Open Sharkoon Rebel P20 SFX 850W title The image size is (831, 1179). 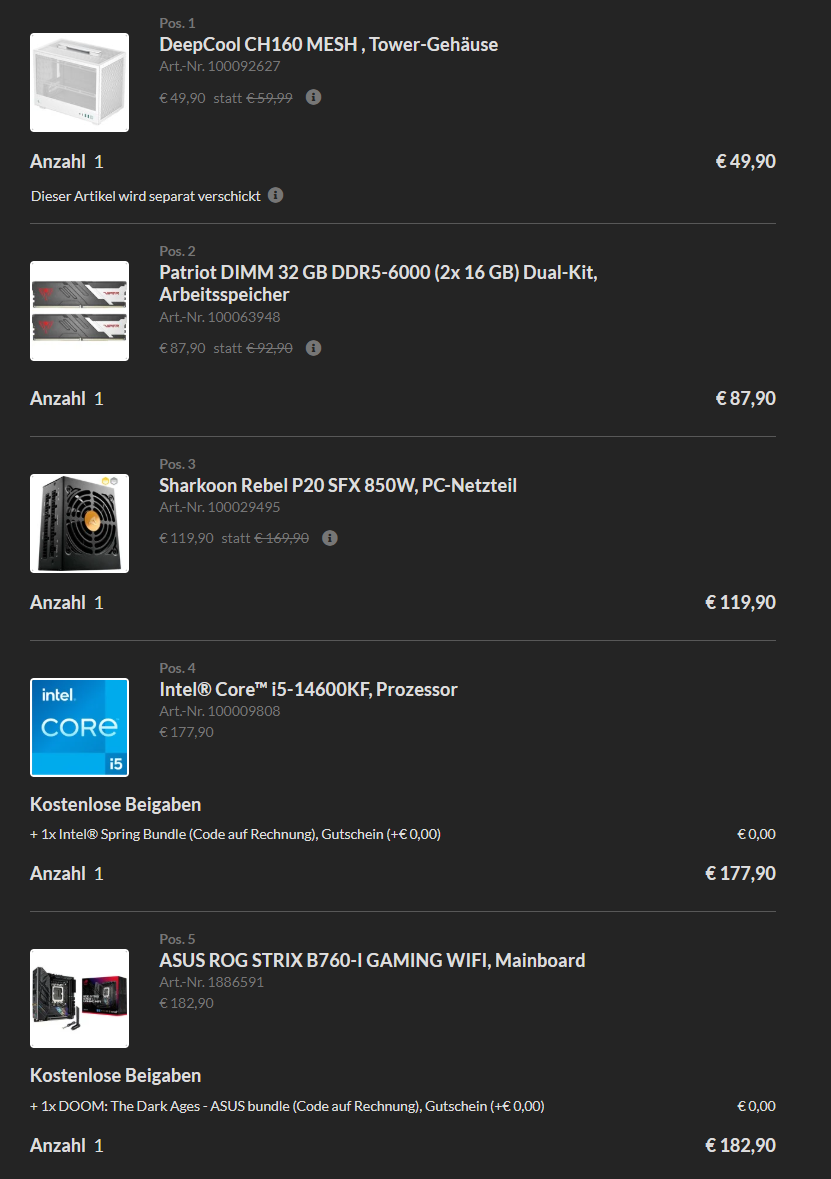point(338,485)
